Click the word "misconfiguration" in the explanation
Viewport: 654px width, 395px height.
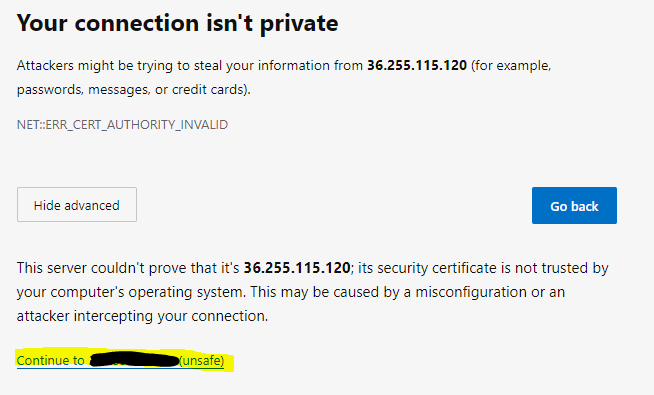click(471, 292)
